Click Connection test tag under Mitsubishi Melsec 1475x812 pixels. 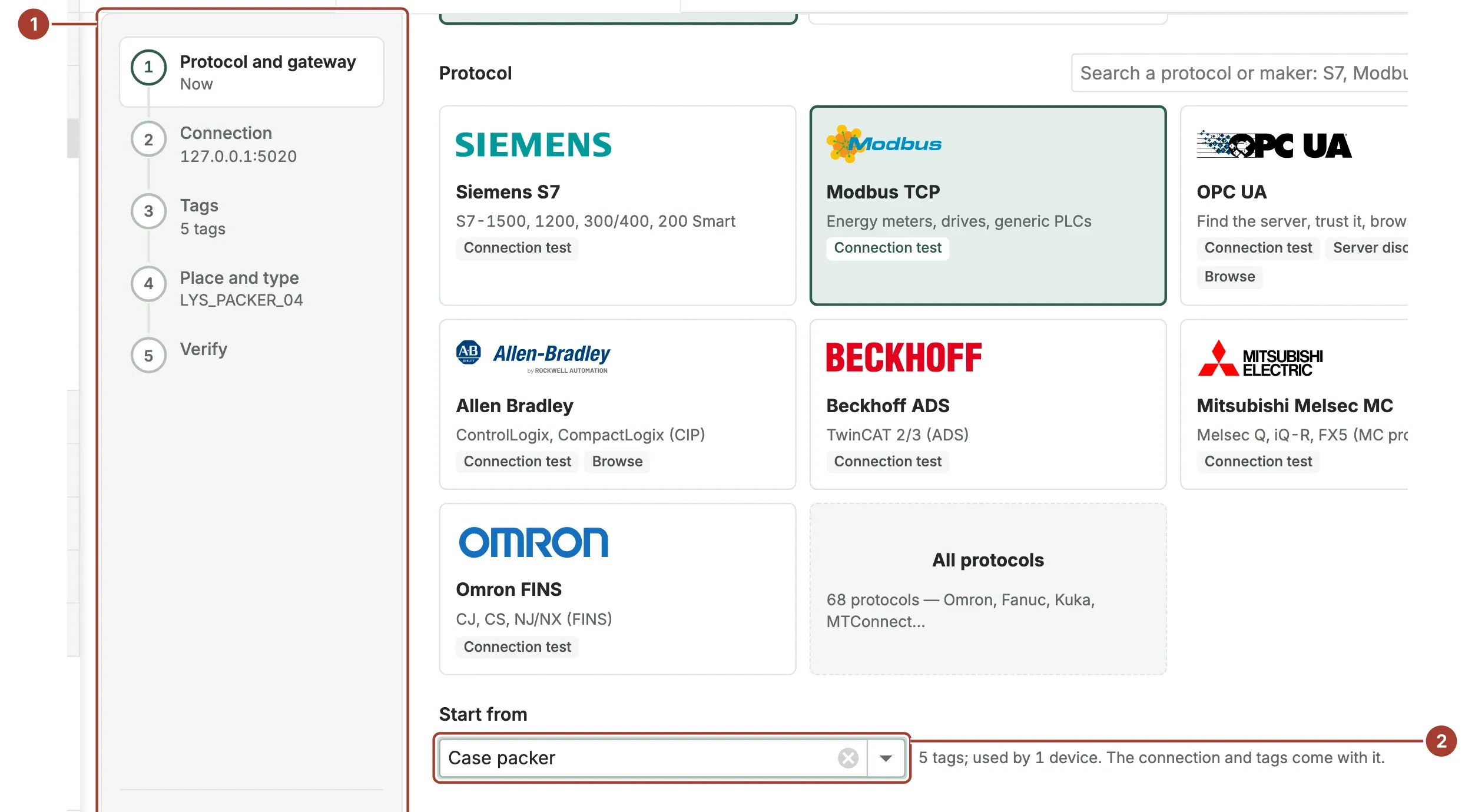(1258, 462)
